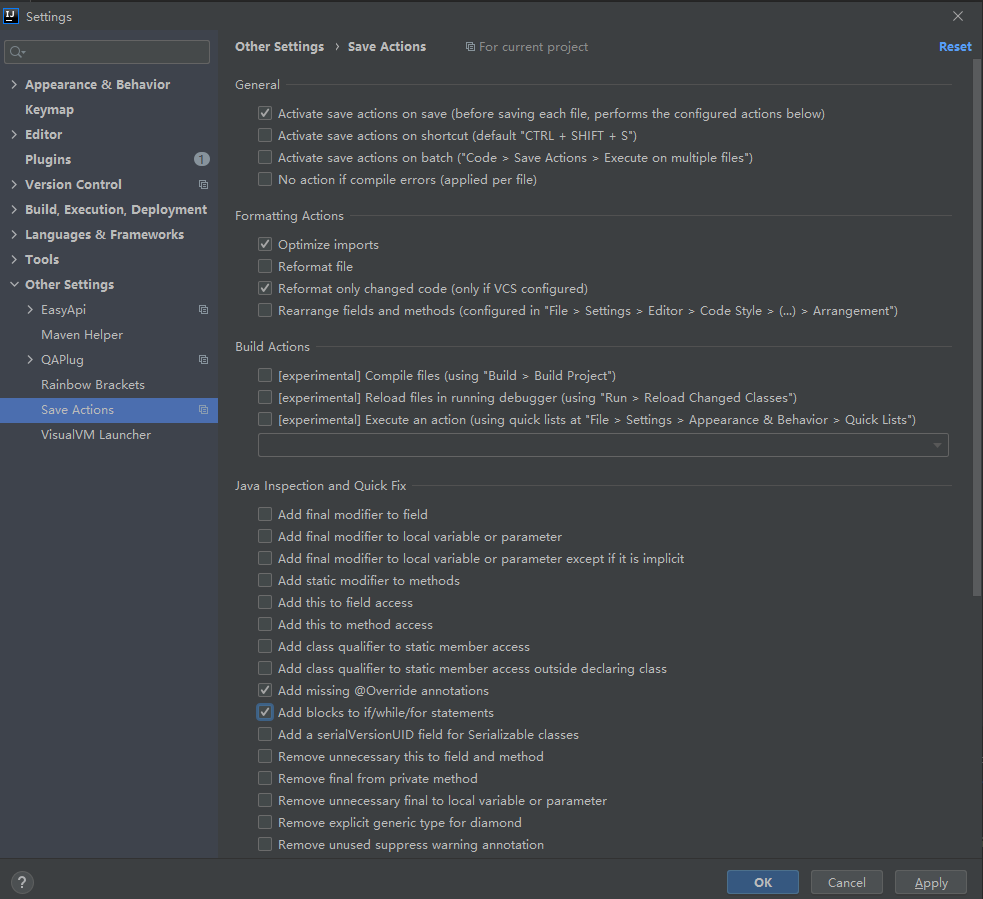Check Add final modifier to local variable or parameter

tap(265, 537)
